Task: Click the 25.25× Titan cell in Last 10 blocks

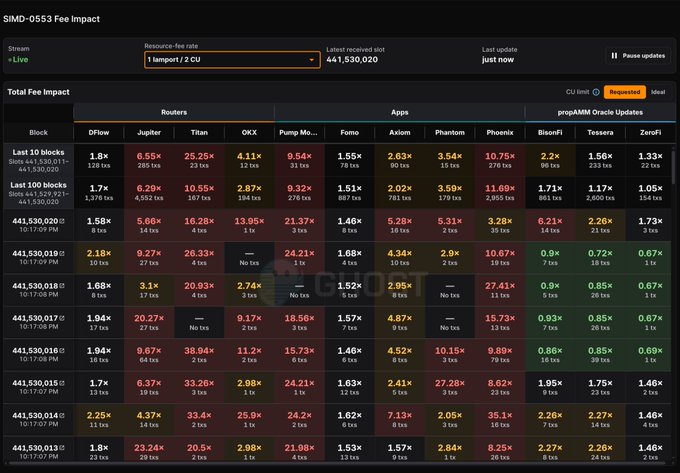Action: coord(199,160)
